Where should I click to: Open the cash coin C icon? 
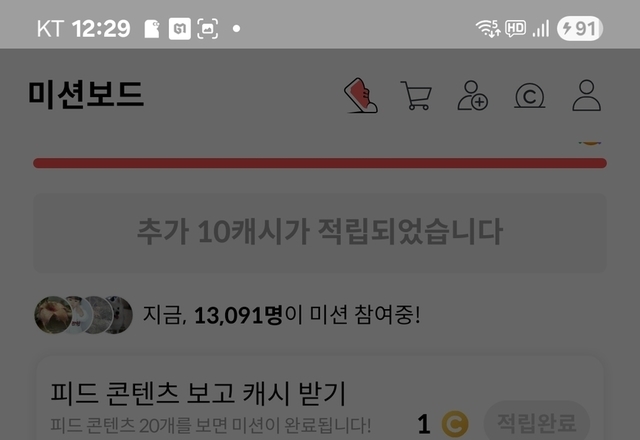(x=529, y=96)
